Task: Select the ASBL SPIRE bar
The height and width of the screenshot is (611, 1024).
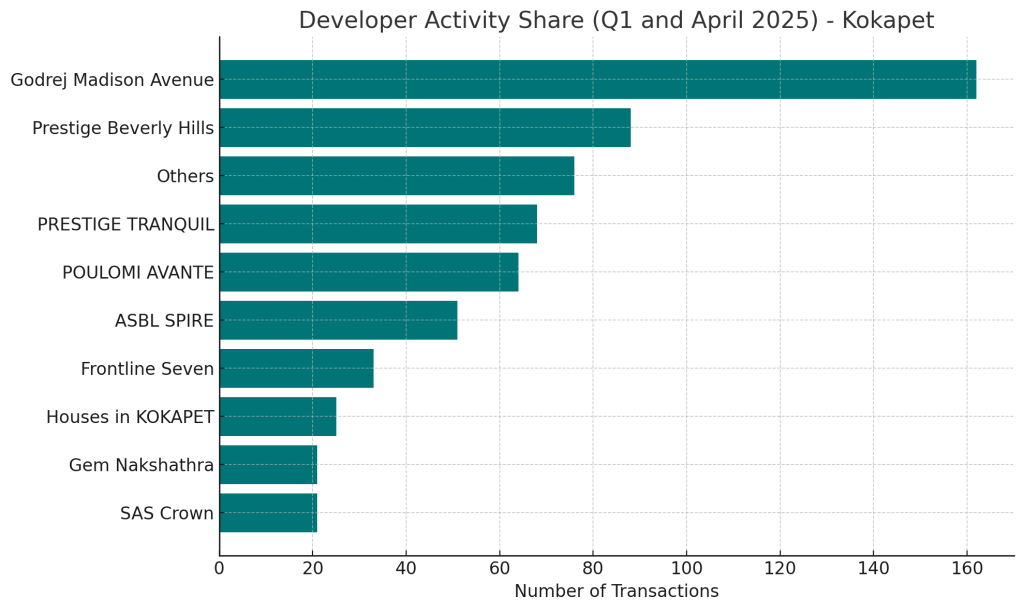Action: click(338, 321)
